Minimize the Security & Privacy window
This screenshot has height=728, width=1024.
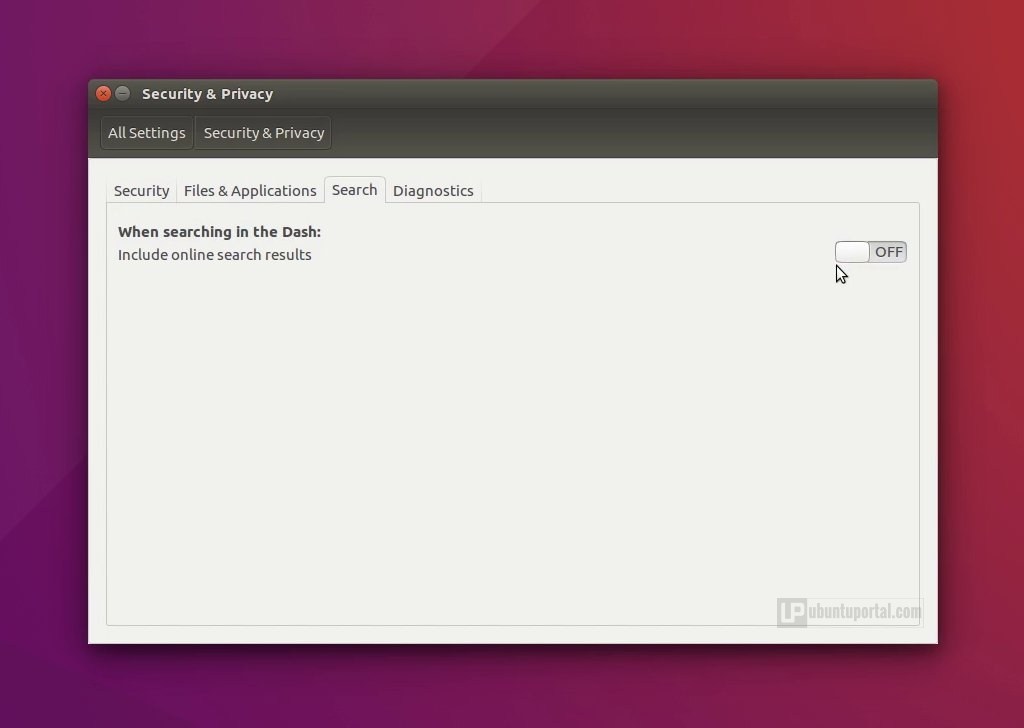[122, 93]
